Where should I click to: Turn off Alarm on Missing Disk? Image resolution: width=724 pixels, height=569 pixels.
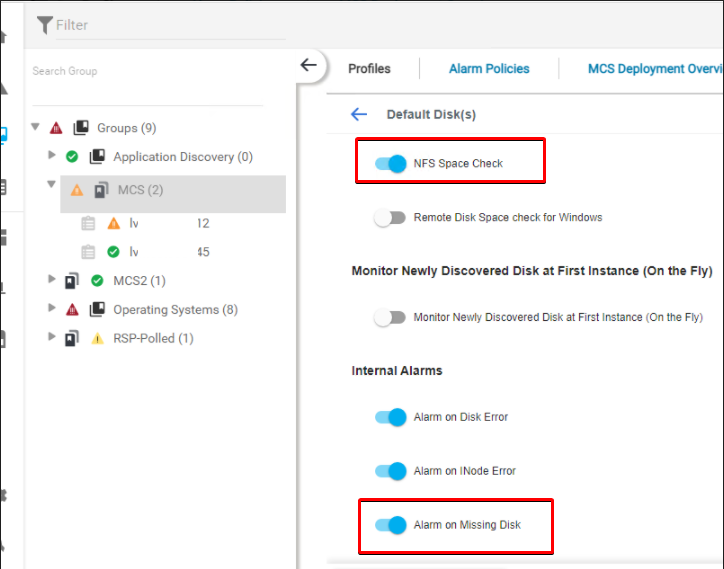tap(391, 525)
